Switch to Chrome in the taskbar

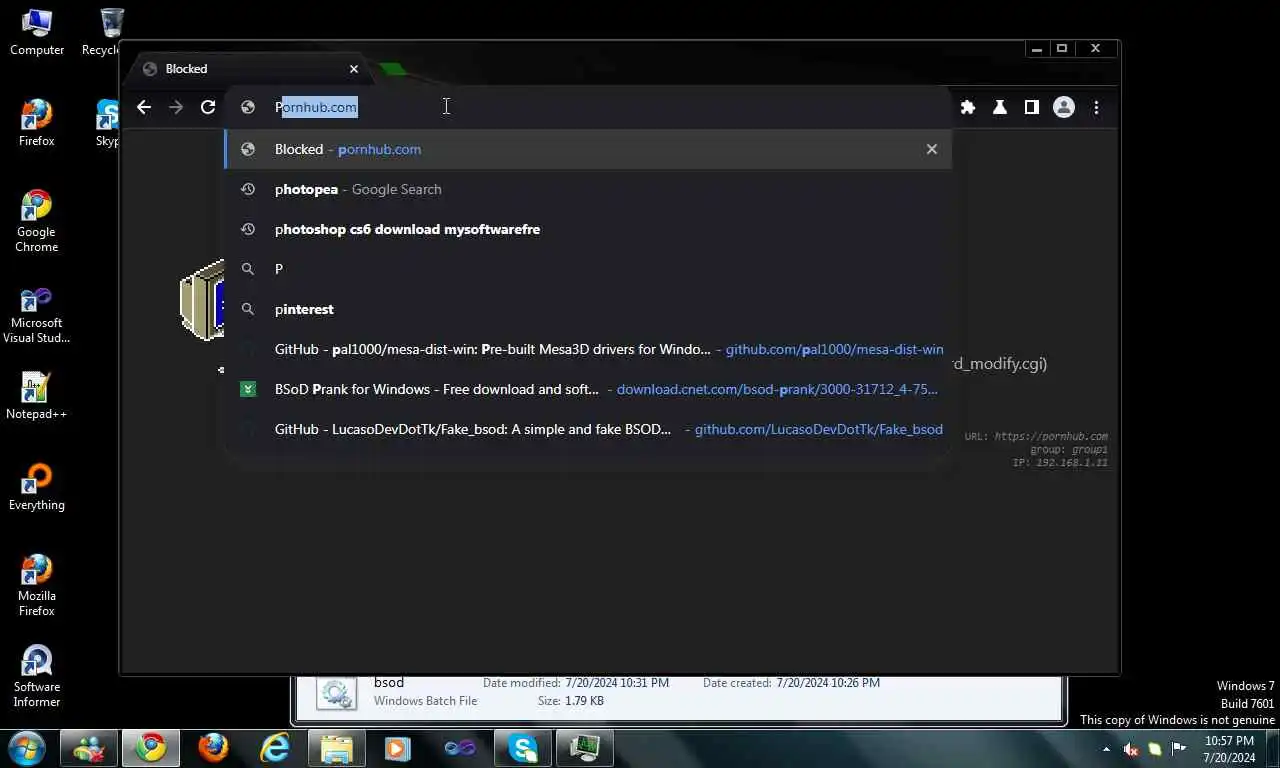click(151, 748)
